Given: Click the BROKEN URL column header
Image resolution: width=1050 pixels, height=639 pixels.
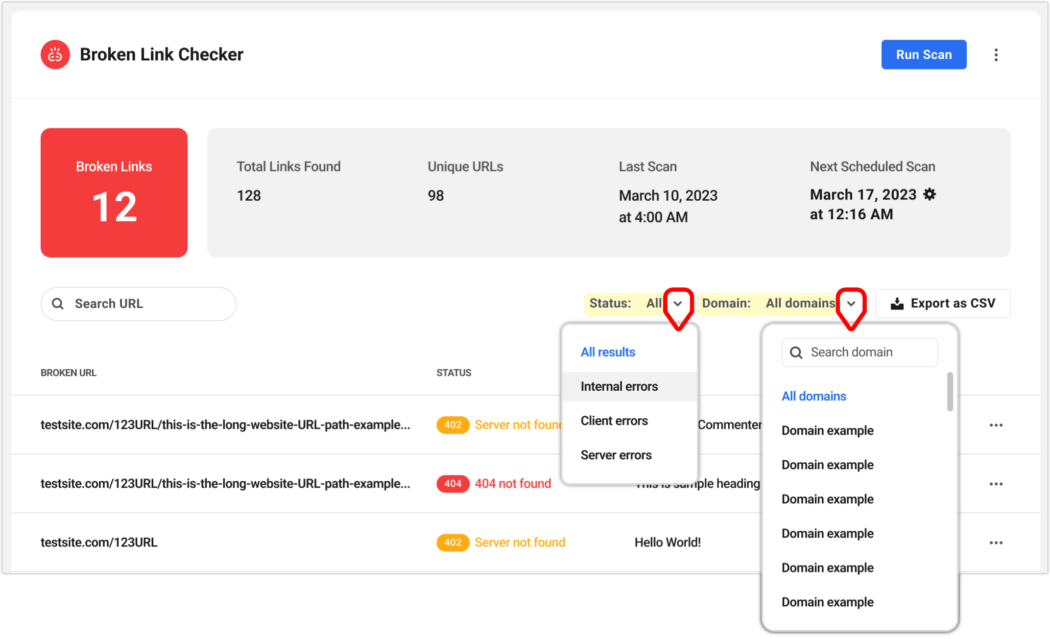Looking at the screenshot, I should coord(68,373).
